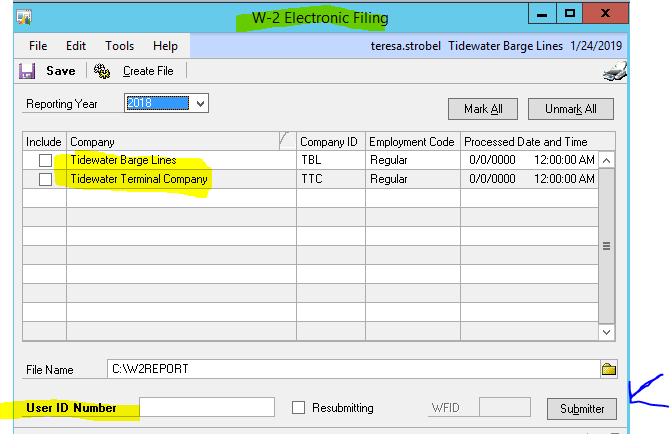
Task: Open the Reporting Year dropdown arrow
Action: tap(200, 103)
